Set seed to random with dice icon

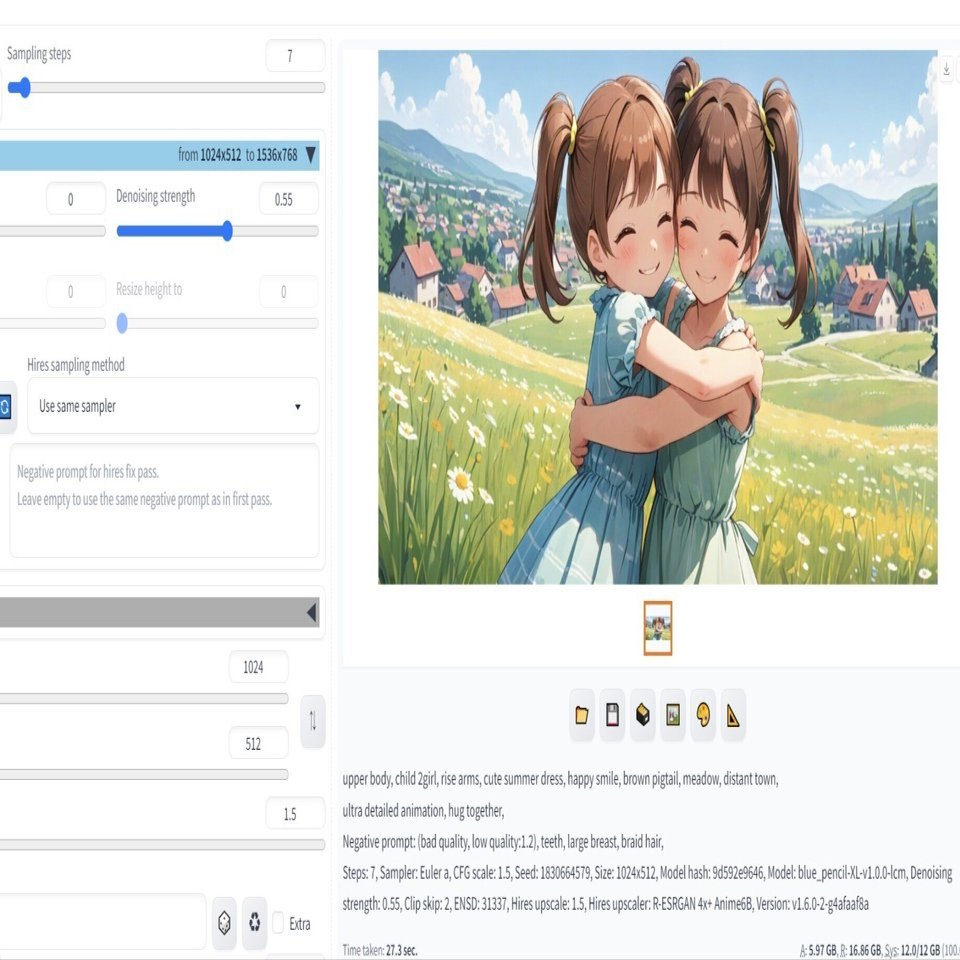coord(222,921)
